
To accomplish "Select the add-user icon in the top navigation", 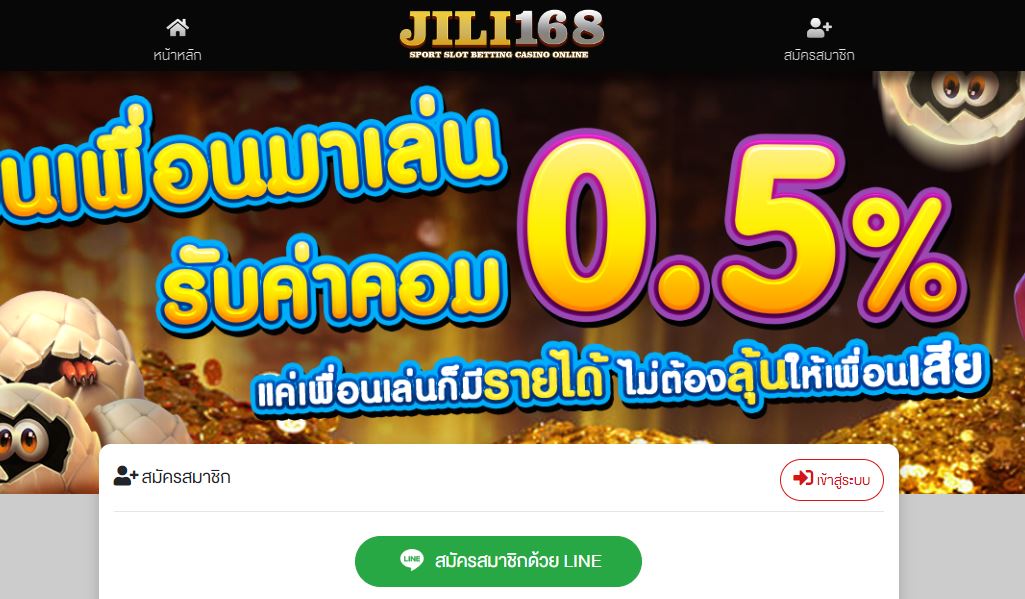I will pyautogui.click(x=819, y=27).
